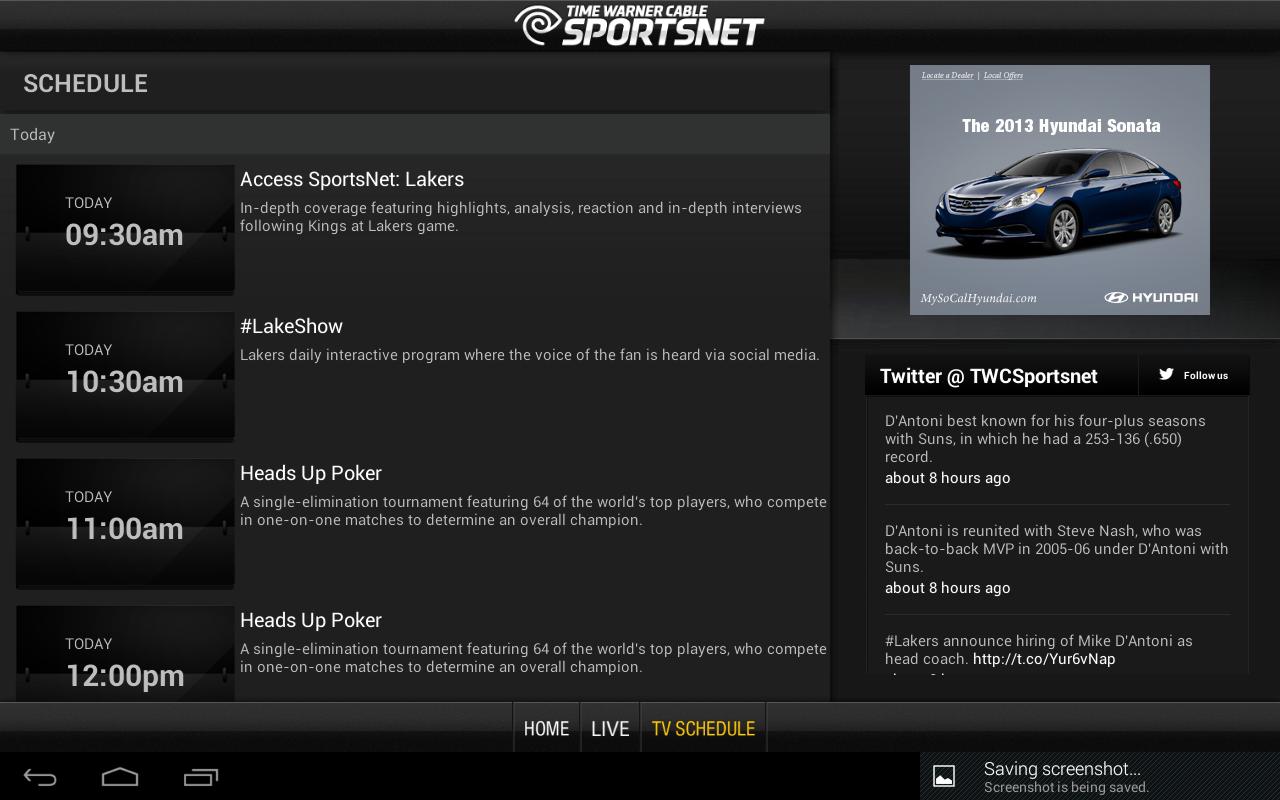Open the Saving screenshot notification
1280x800 pixels.
(x=1100, y=776)
